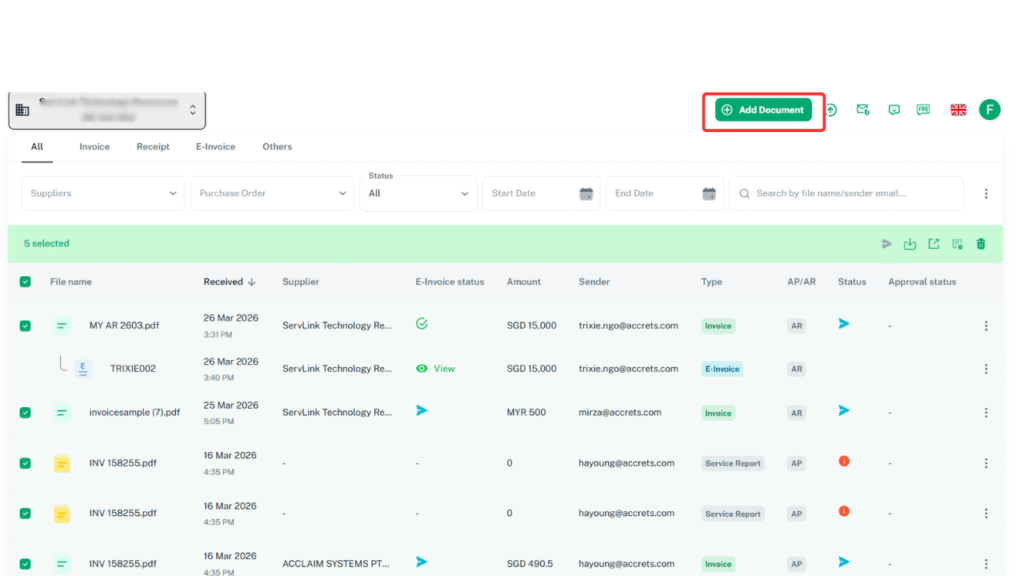Toggle the select-all checkbox in table header
The image size is (1024, 576).
(25, 282)
